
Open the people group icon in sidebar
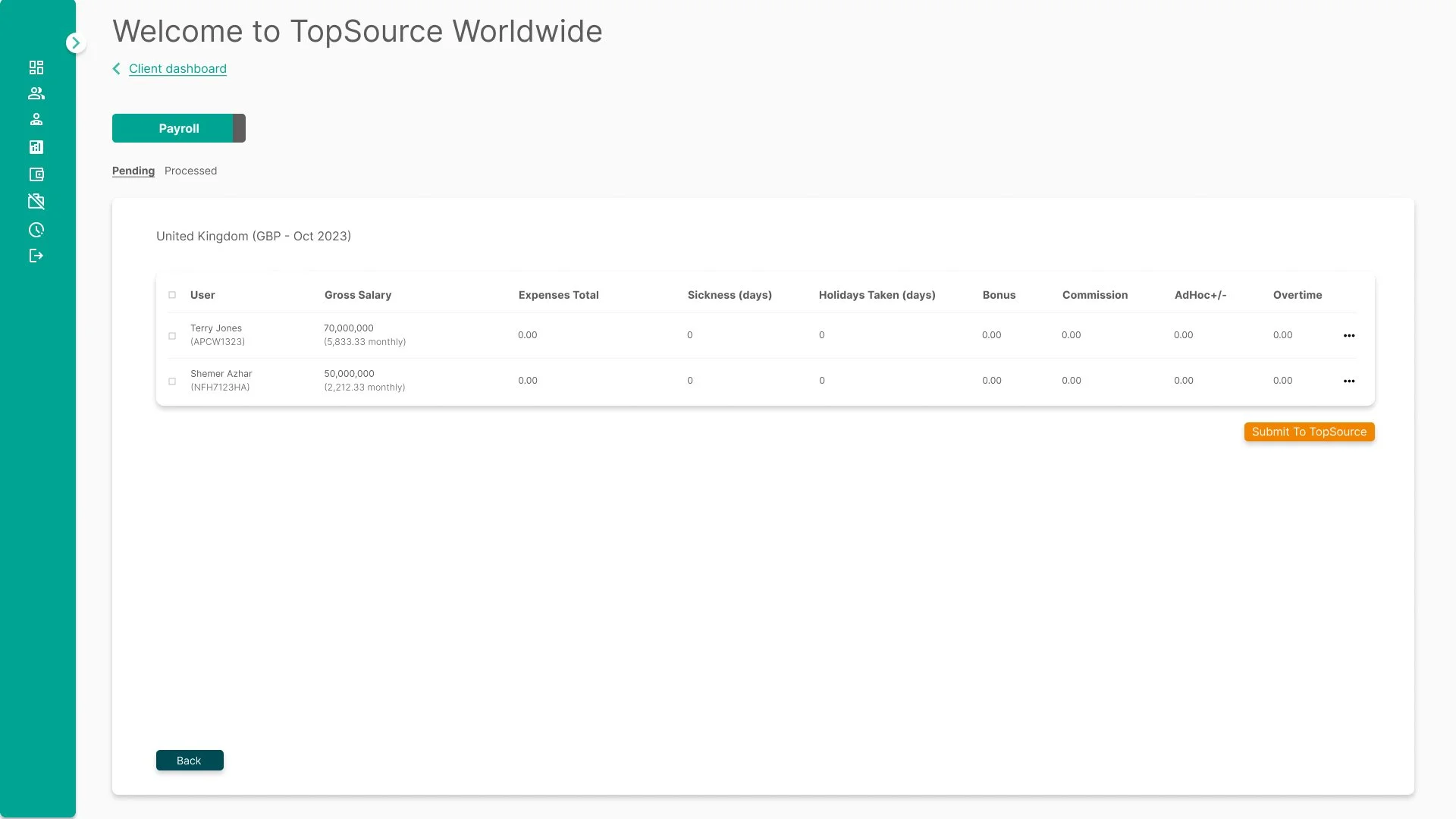point(36,93)
